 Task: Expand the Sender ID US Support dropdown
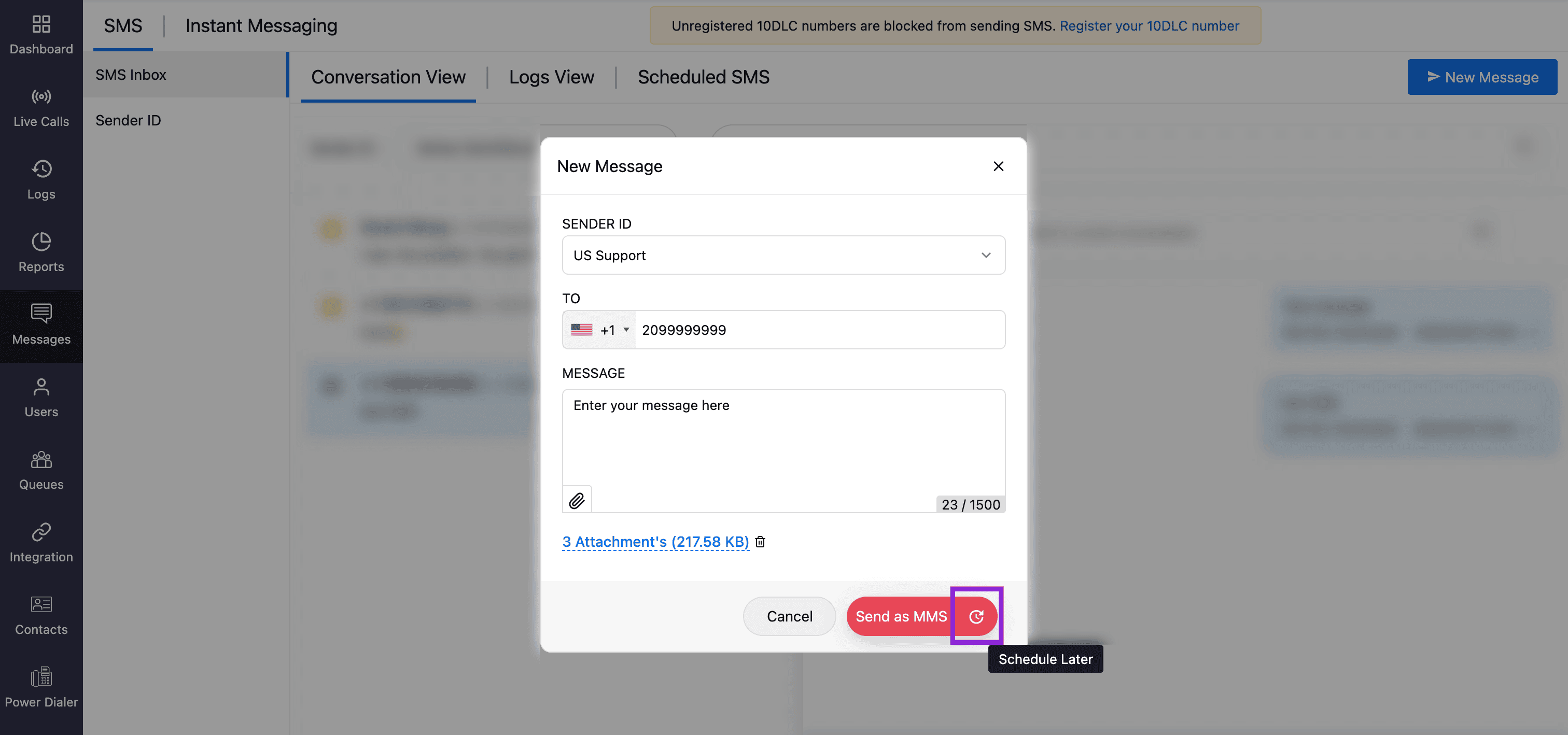point(783,255)
